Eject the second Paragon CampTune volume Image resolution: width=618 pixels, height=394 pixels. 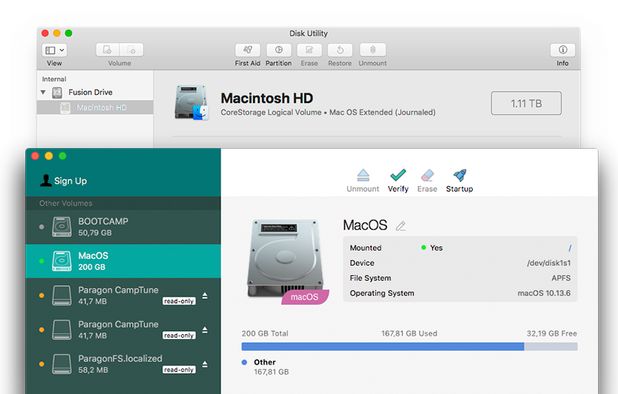pyautogui.click(x=205, y=330)
